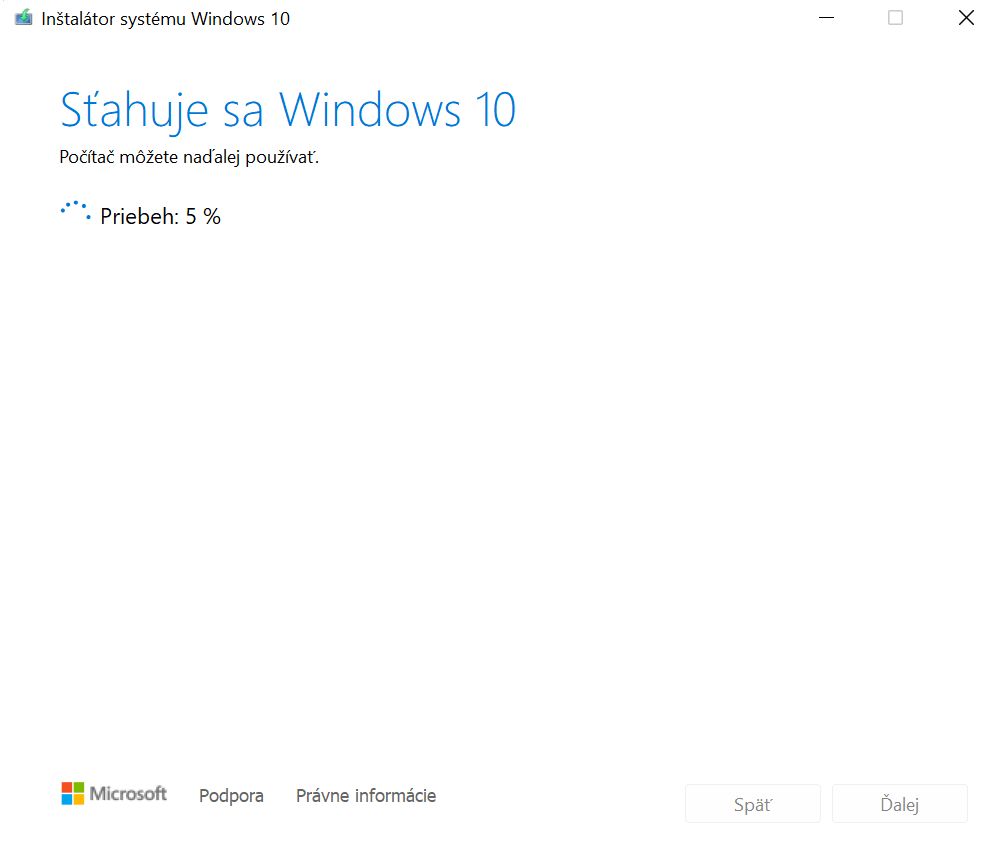
Task: Click the 'Priebeh: 5 %' progress text
Action: (x=161, y=217)
